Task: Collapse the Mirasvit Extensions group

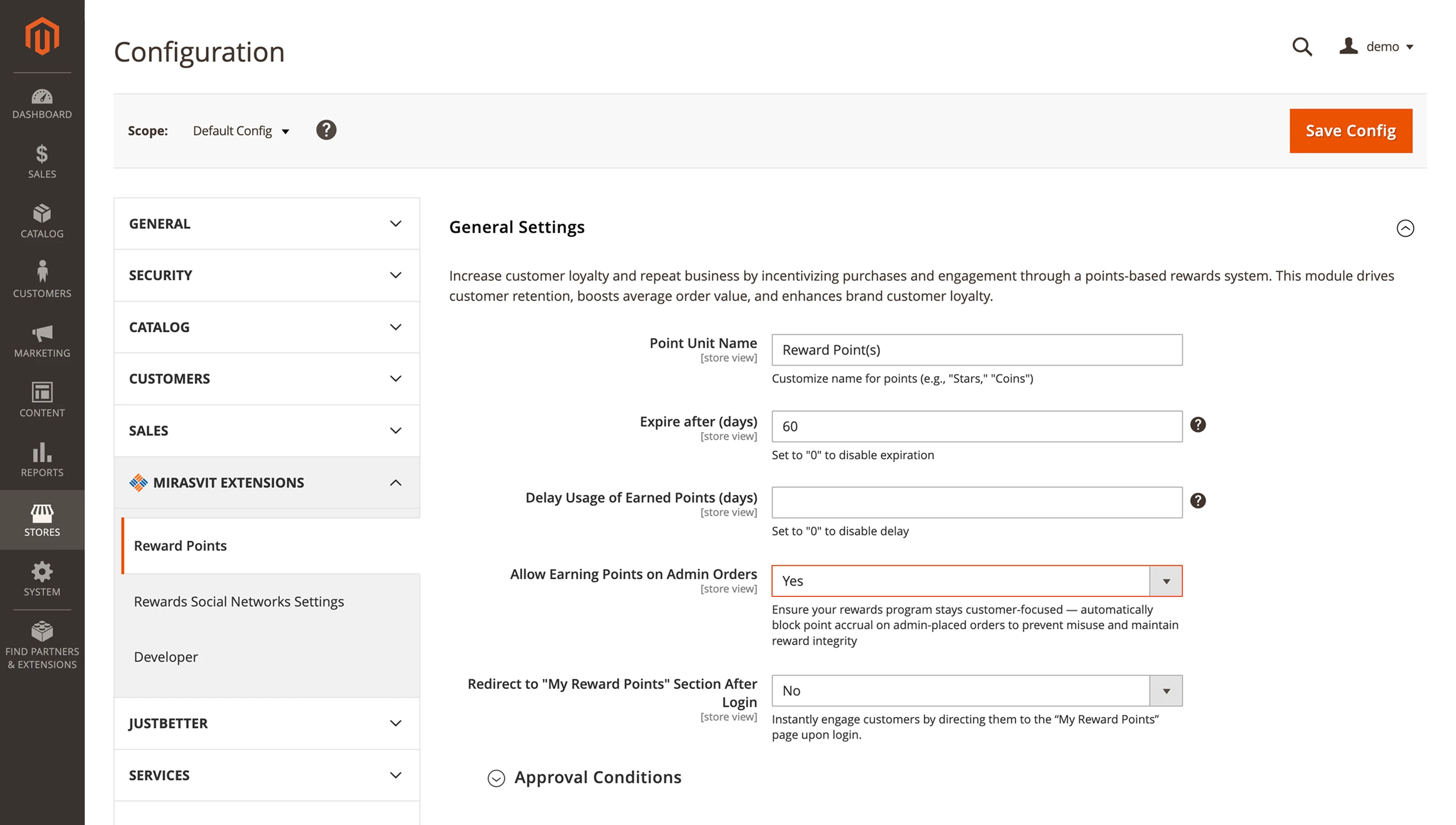Action: [396, 483]
